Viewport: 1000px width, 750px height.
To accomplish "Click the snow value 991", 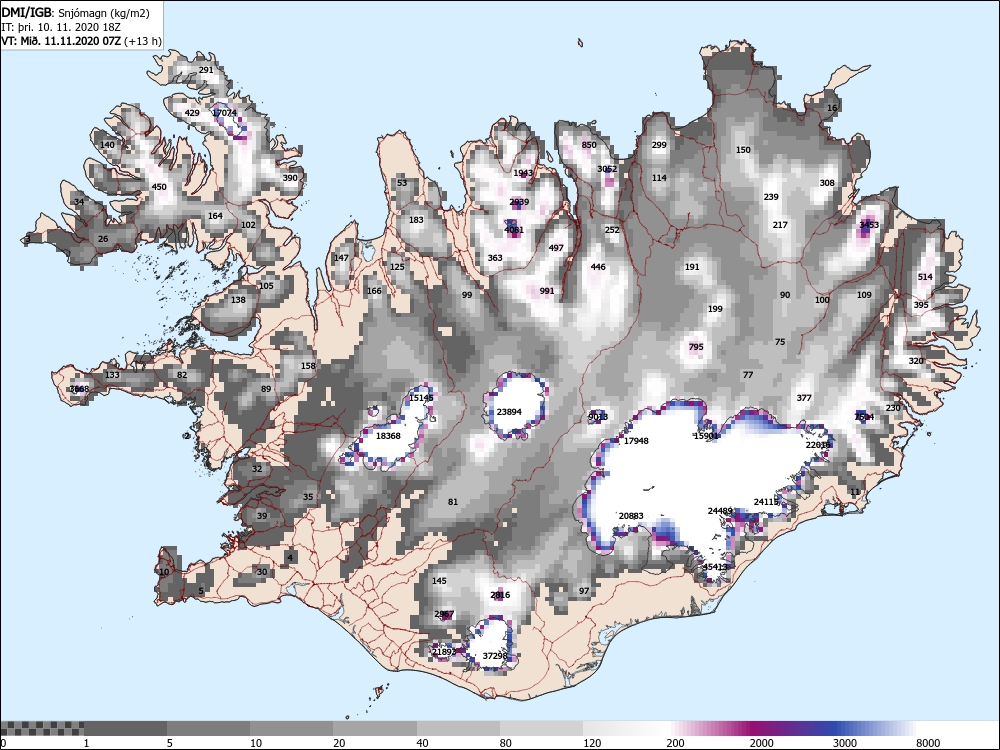I will coord(547,291).
